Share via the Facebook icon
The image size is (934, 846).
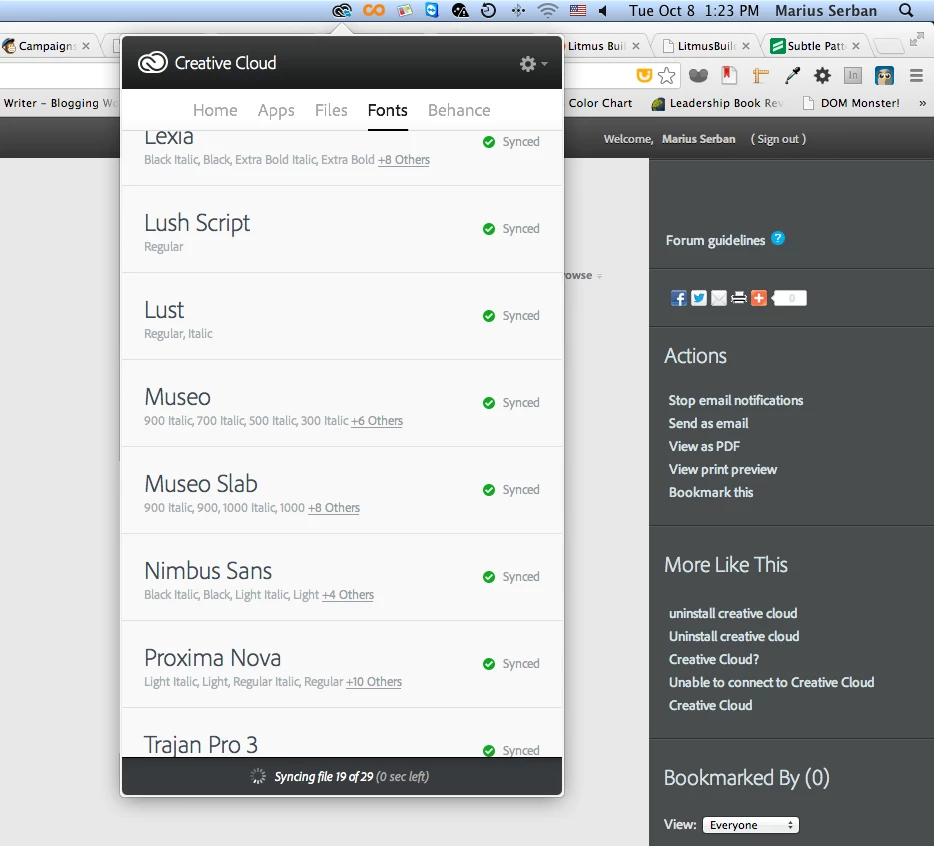point(678,298)
